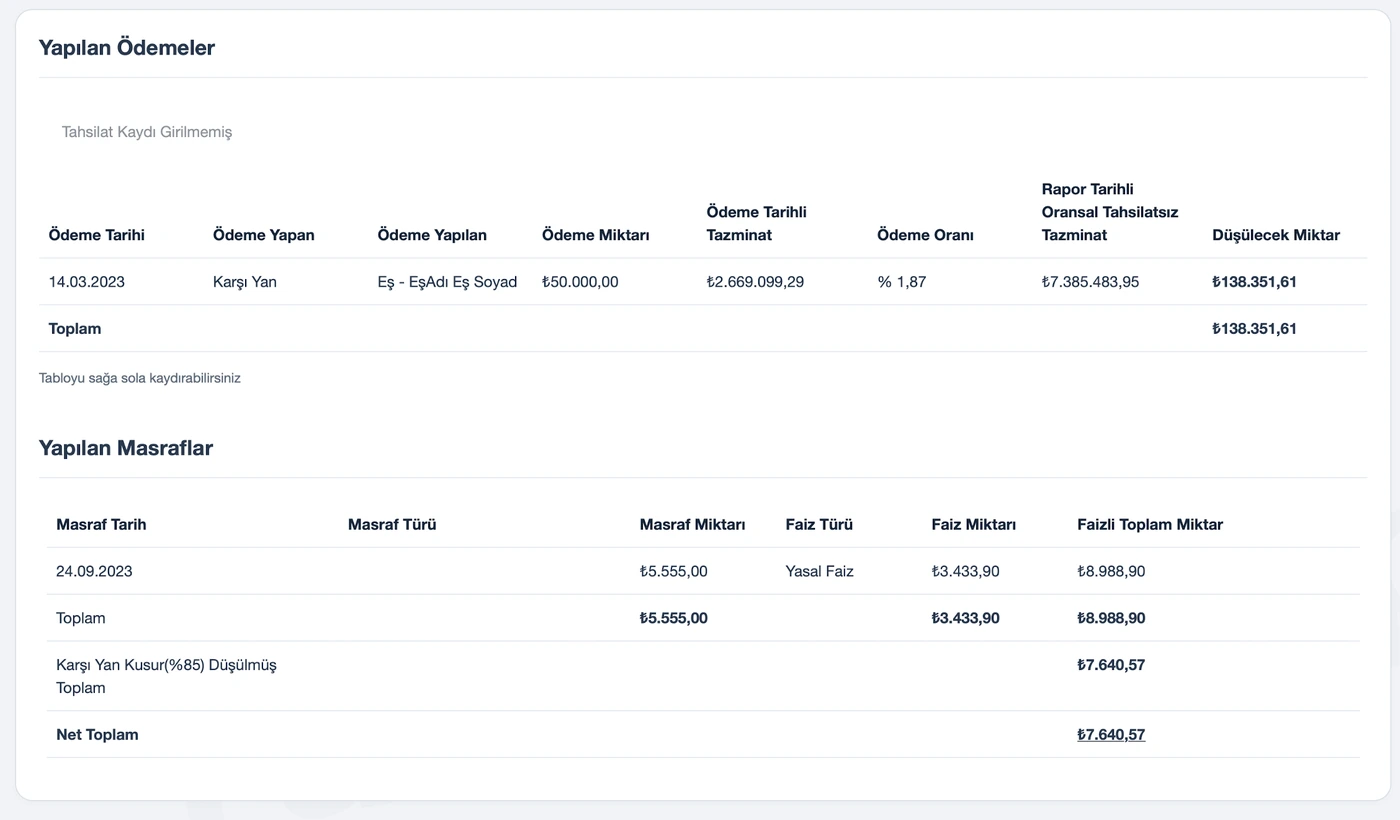Click ₺8.988,90 in the 24.09.2023 row
The height and width of the screenshot is (820, 1400).
1111,571
